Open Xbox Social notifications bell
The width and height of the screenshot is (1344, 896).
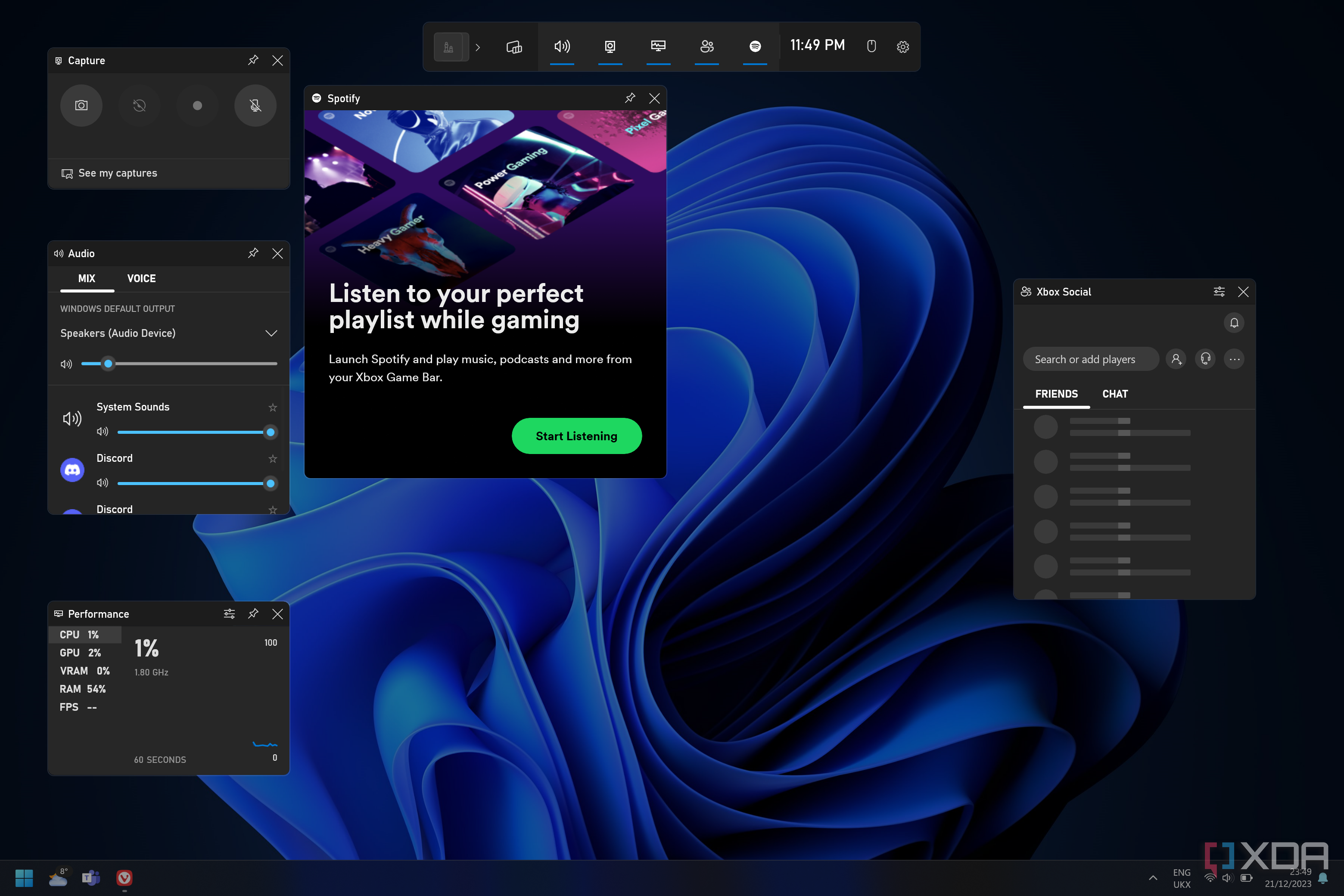point(1234,323)
